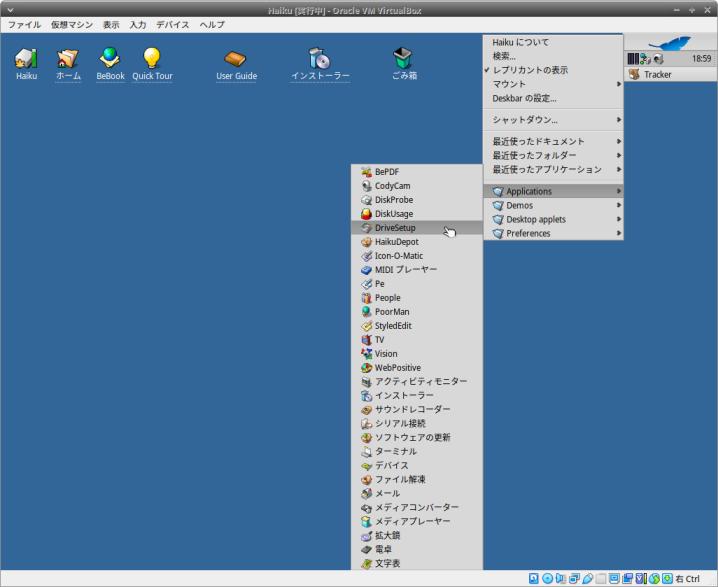Viewport: 718px width, 587px height.
Task: Expand the シャットダウン... submenu
Action: (x=553, y=120)
